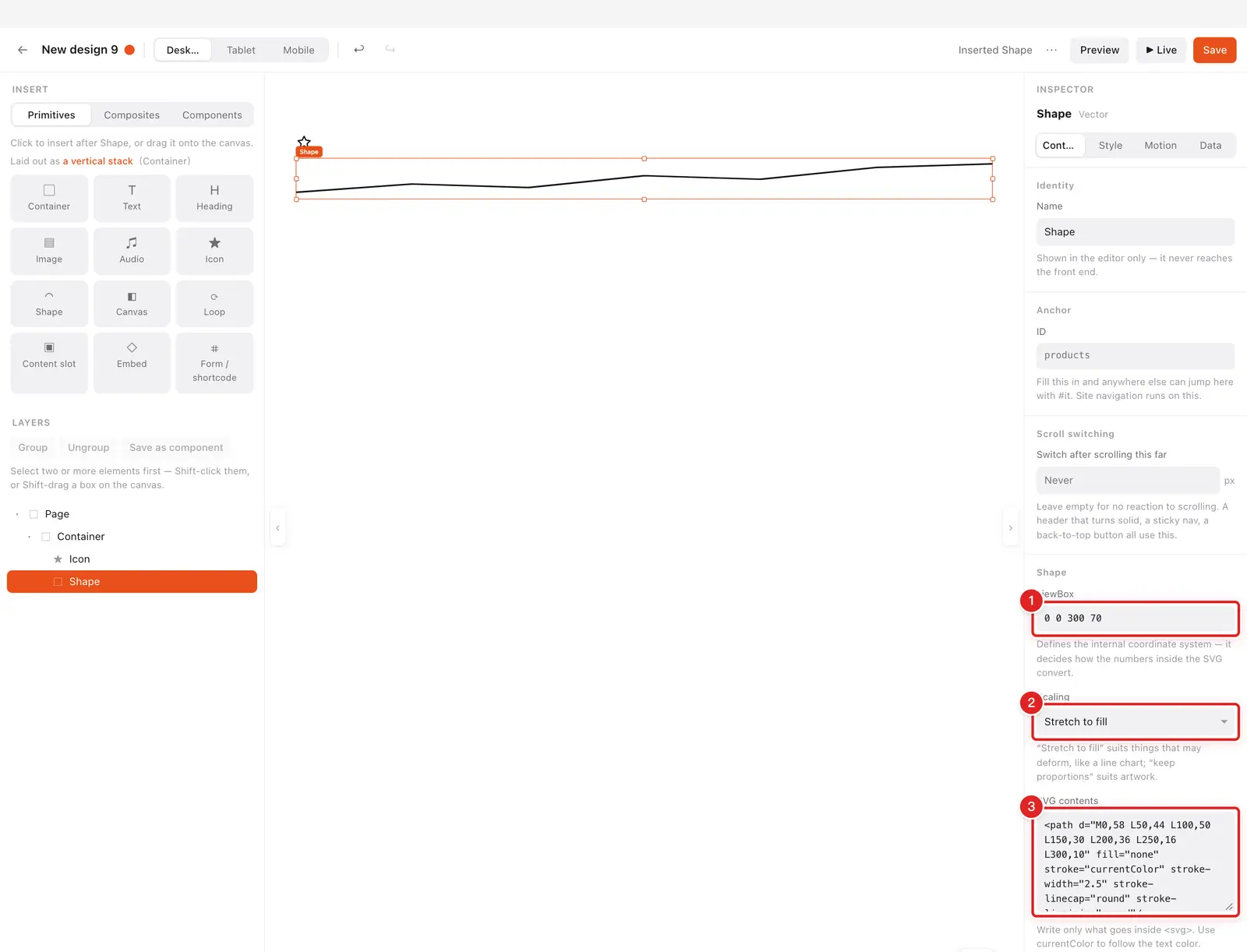This screenshot has height=952, width=1247.
Task: Insert an Embed primitive
Action: (x=132, y=363)
